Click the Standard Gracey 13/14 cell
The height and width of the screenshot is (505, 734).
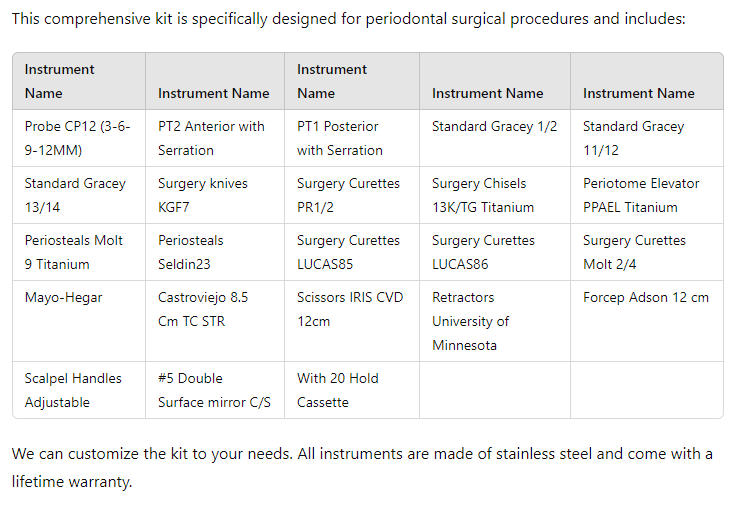click(x=78, y=195)
